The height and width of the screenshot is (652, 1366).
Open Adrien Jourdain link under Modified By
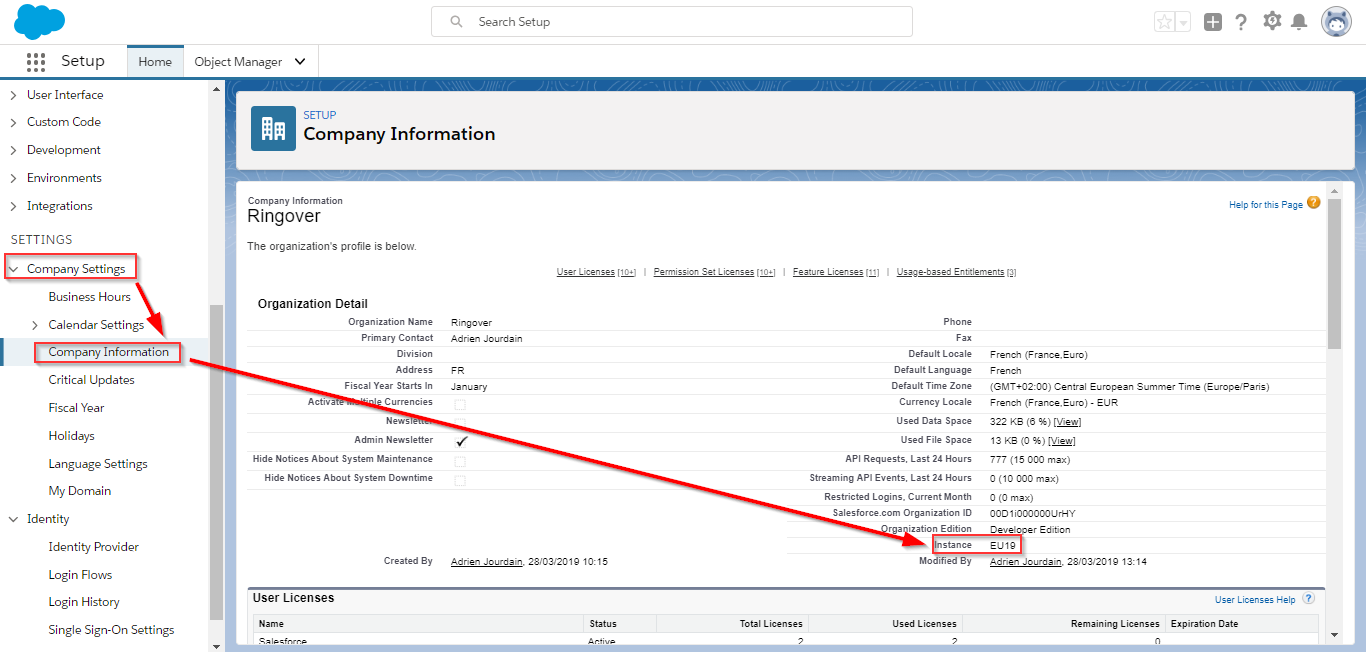click(x=1026, y=562)
